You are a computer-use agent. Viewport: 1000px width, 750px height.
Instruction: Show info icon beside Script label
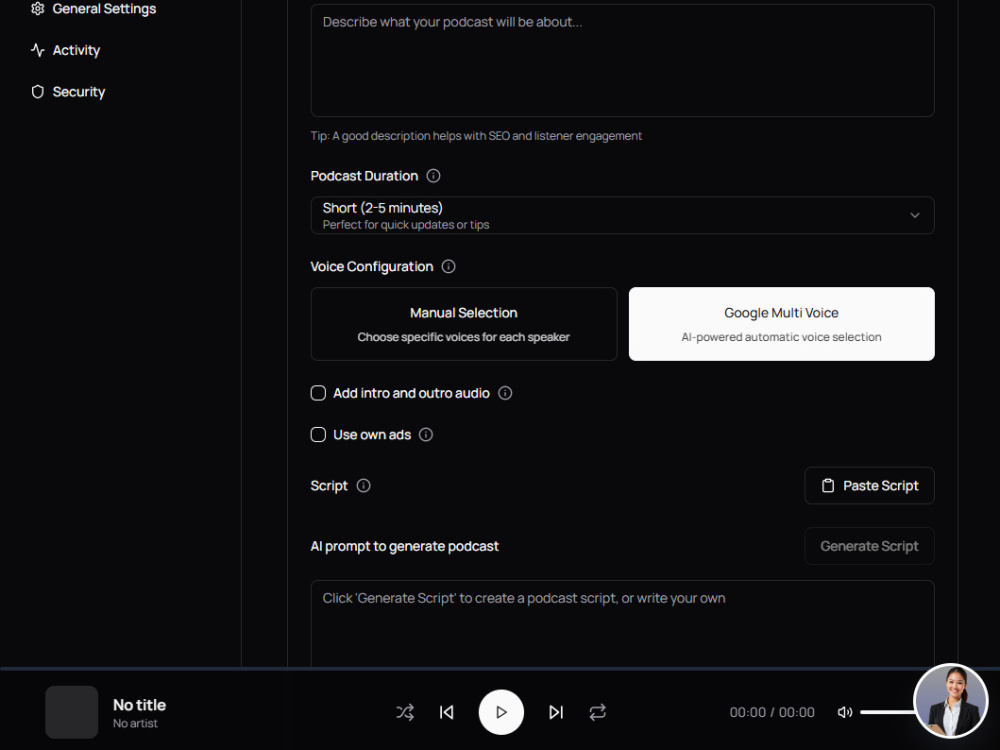(364, 486)
